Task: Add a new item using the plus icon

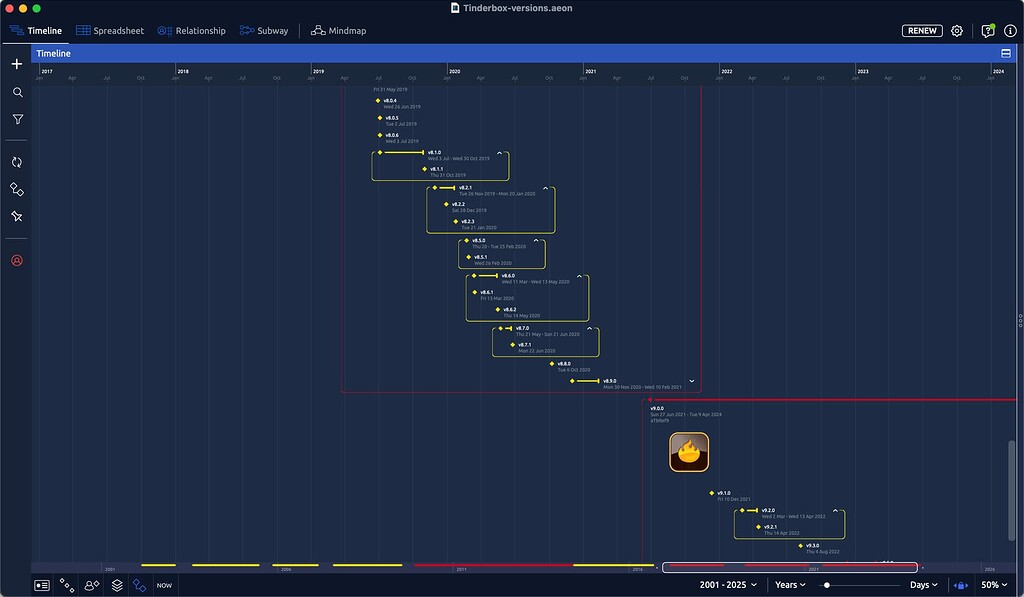Action: [15, 63]
